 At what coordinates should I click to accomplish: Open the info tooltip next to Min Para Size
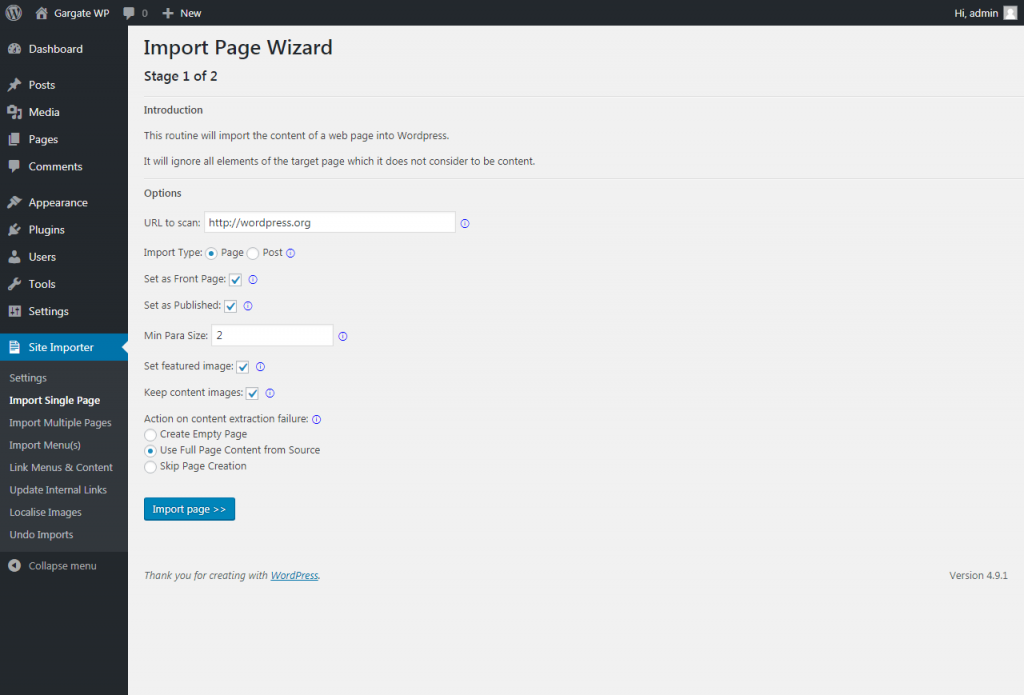pyautogui.click(x=342, y=336)
